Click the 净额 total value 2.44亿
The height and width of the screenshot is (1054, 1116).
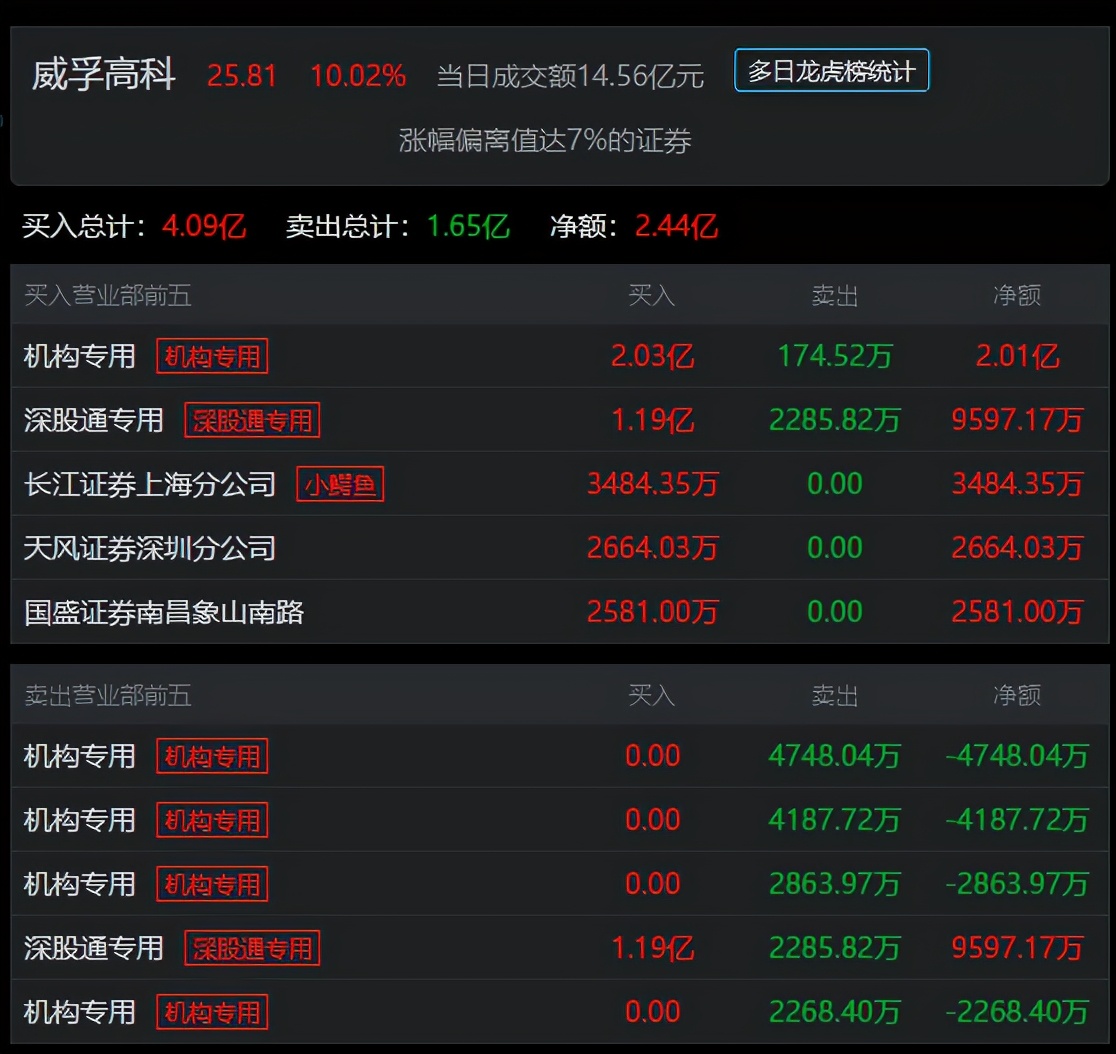[x=676, y=226]
